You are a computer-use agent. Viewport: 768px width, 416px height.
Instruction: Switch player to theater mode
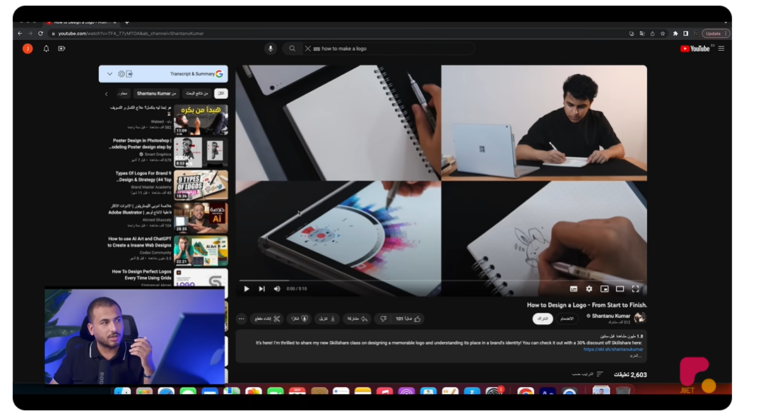point(620,289)
